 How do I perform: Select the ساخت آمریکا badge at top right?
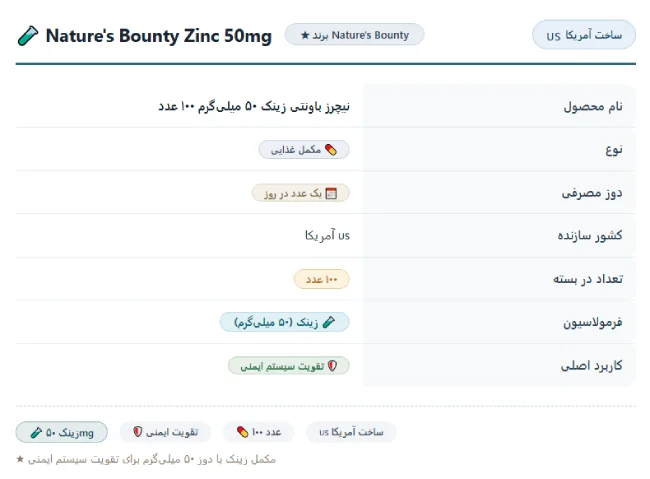(x=584, y=35)
